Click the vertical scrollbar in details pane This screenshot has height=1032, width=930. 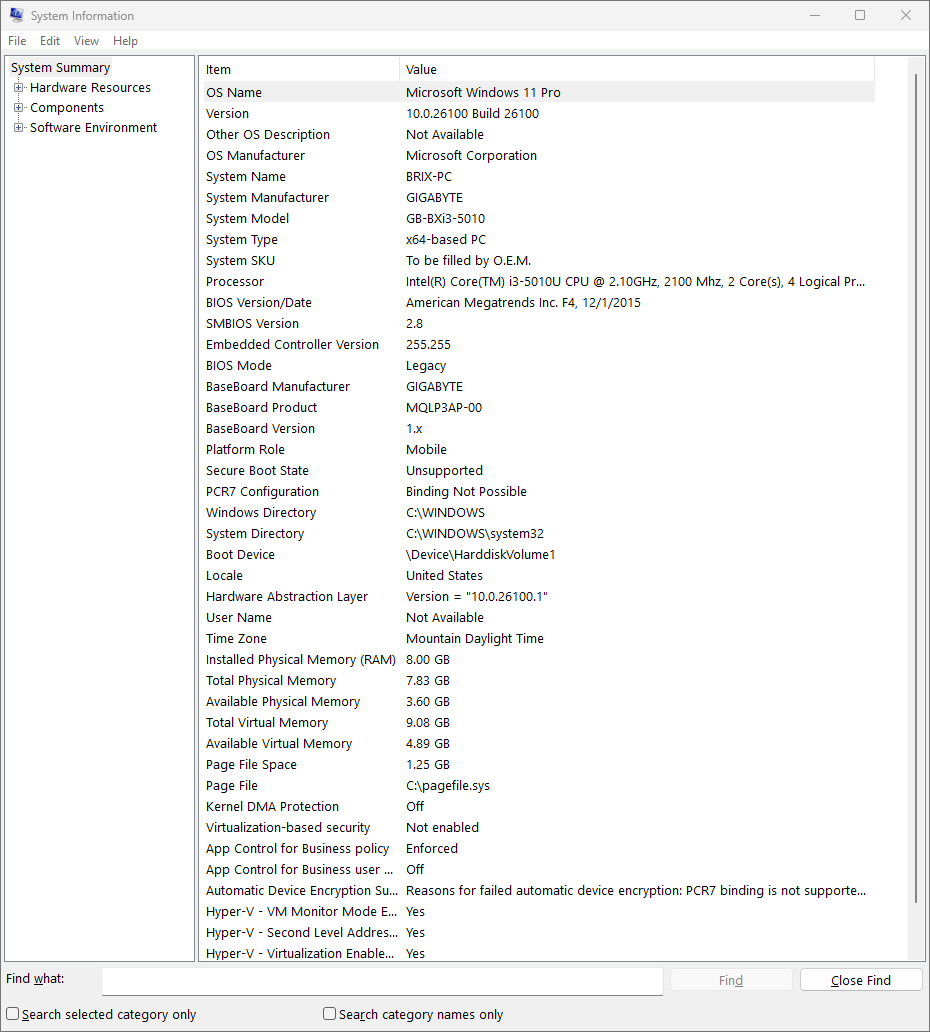point(916,500)
